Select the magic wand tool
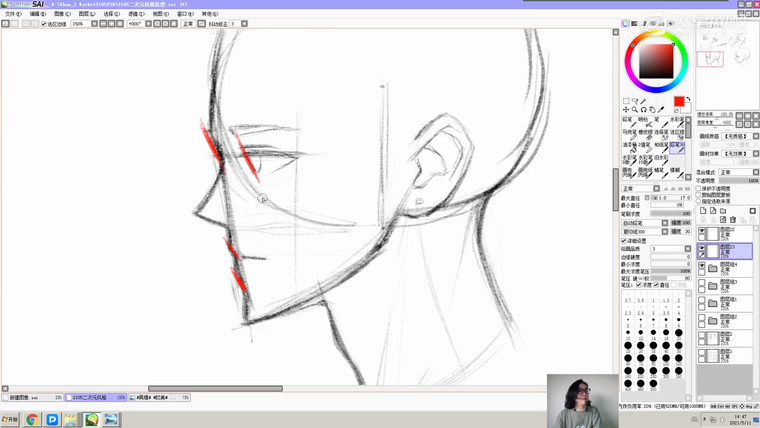760x428 pixels. click(x=642, y=101)
